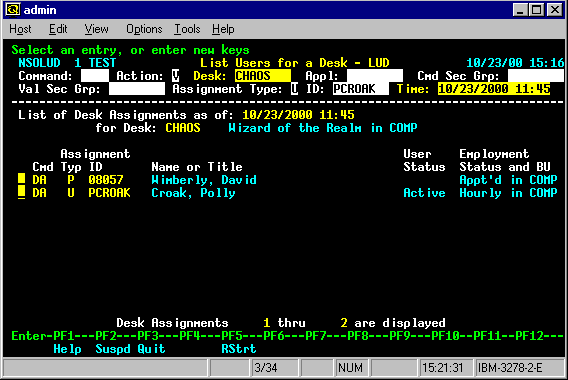Click the Desk field showing CHAOS

[x=263, y=76]
